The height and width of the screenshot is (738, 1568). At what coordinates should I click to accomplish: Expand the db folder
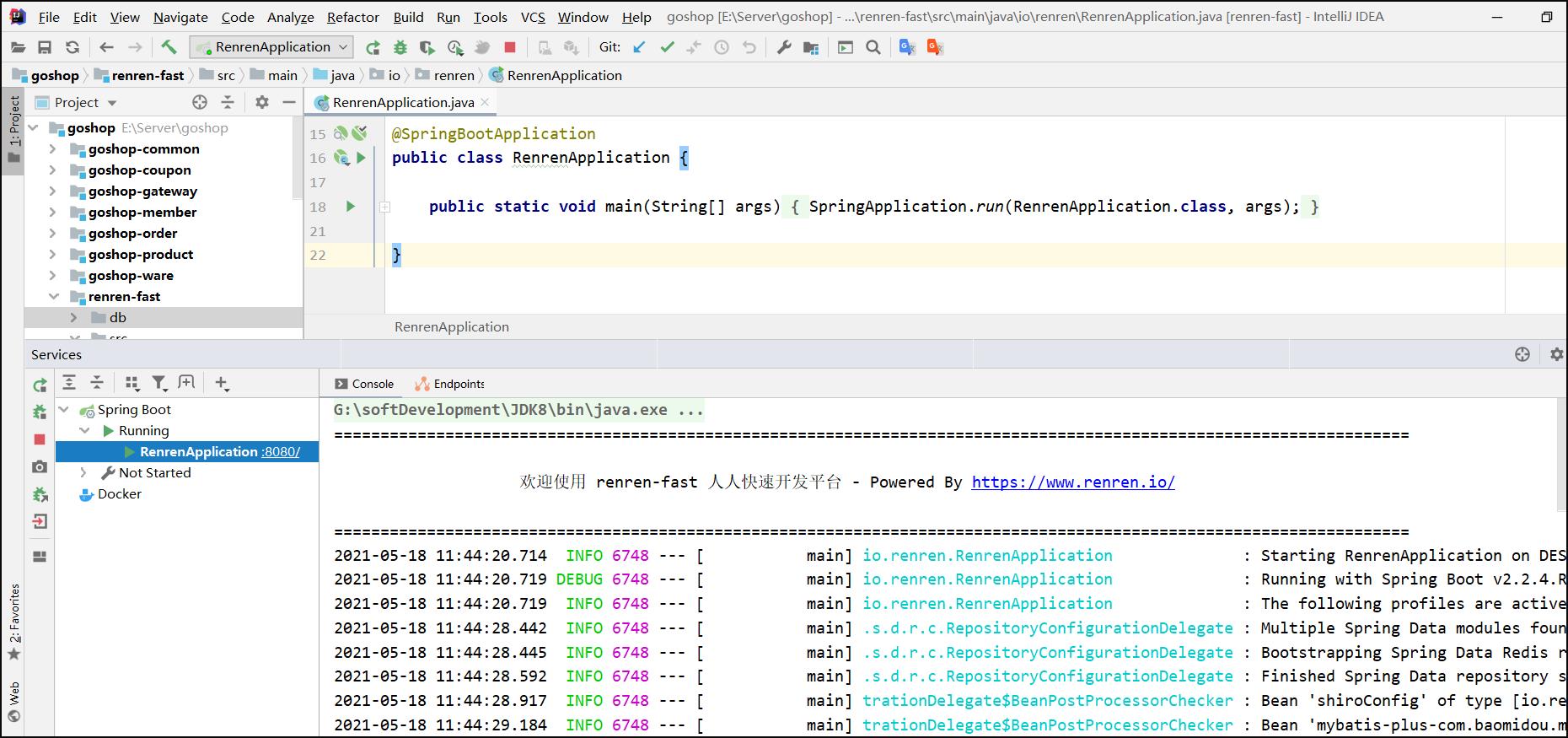[x=73, y=318]
